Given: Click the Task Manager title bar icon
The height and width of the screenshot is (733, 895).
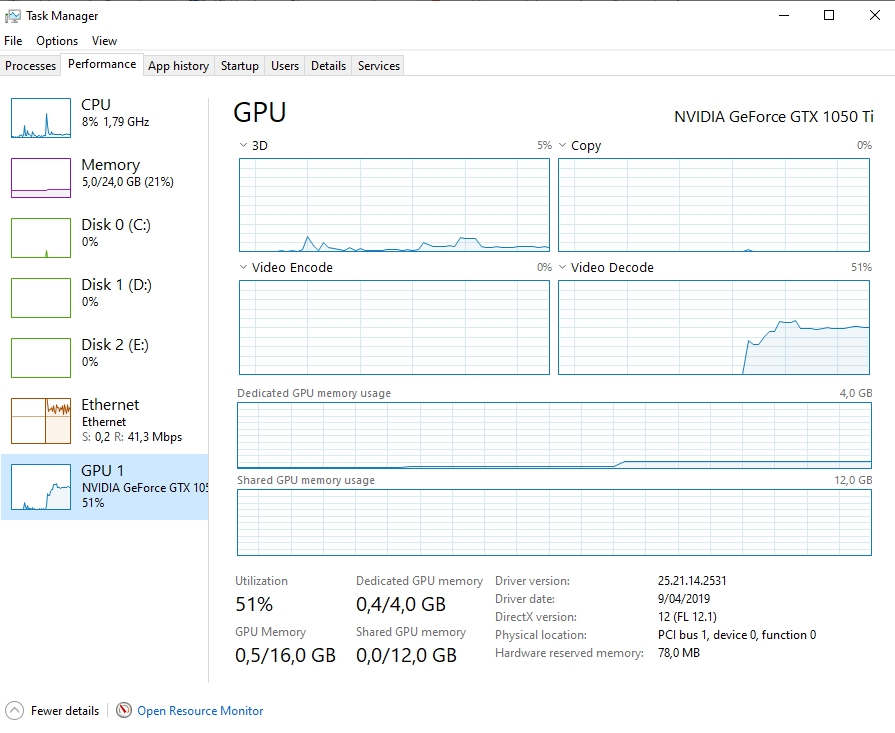Looking at the screenshot, I should 13,16.
